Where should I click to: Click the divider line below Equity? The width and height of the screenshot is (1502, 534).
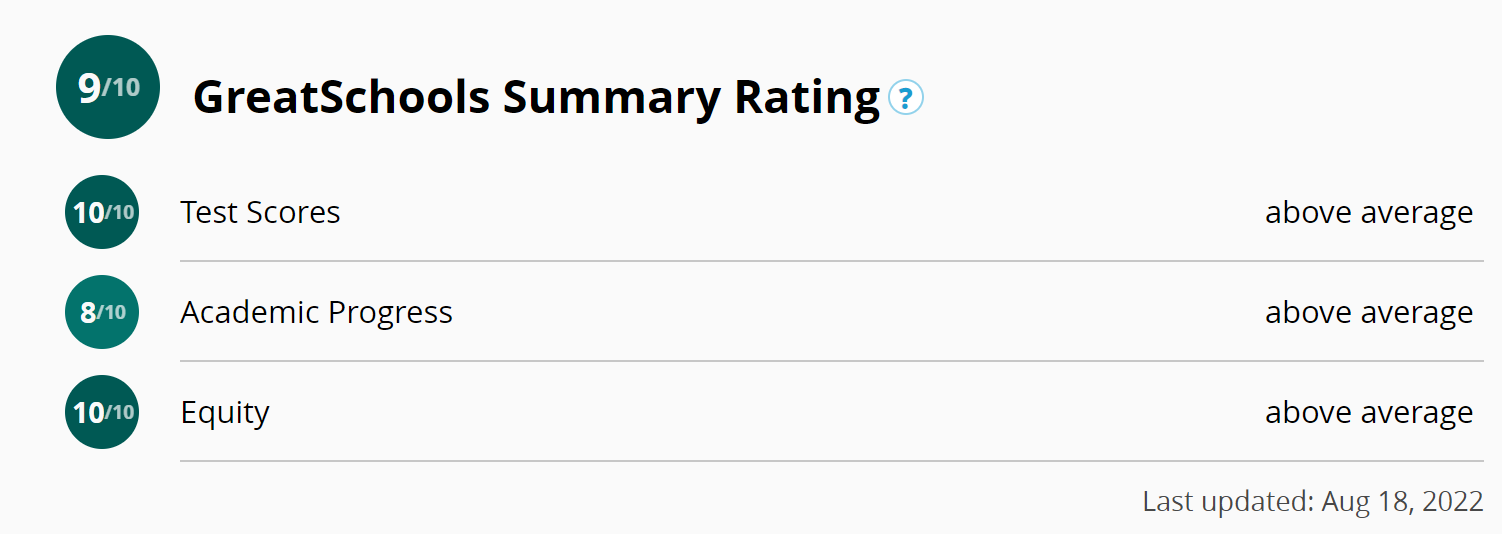point(830,461)
